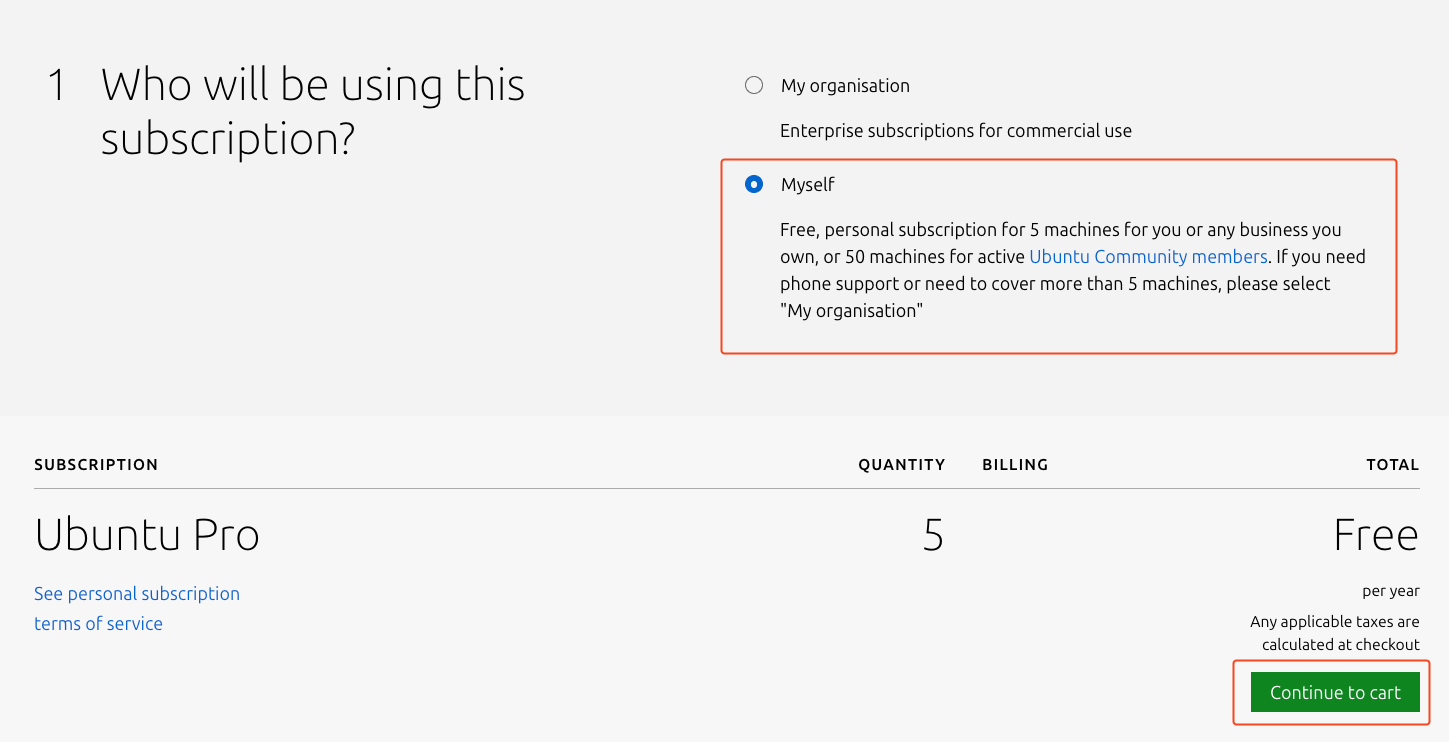Click the "My organisation" option label

tap(845, 86)
